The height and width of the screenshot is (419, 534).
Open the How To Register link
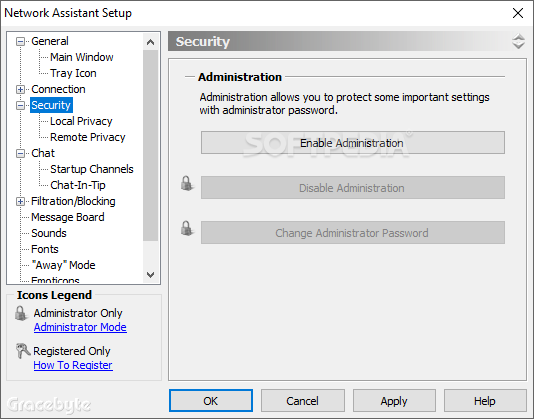click(x=73, y=365)
